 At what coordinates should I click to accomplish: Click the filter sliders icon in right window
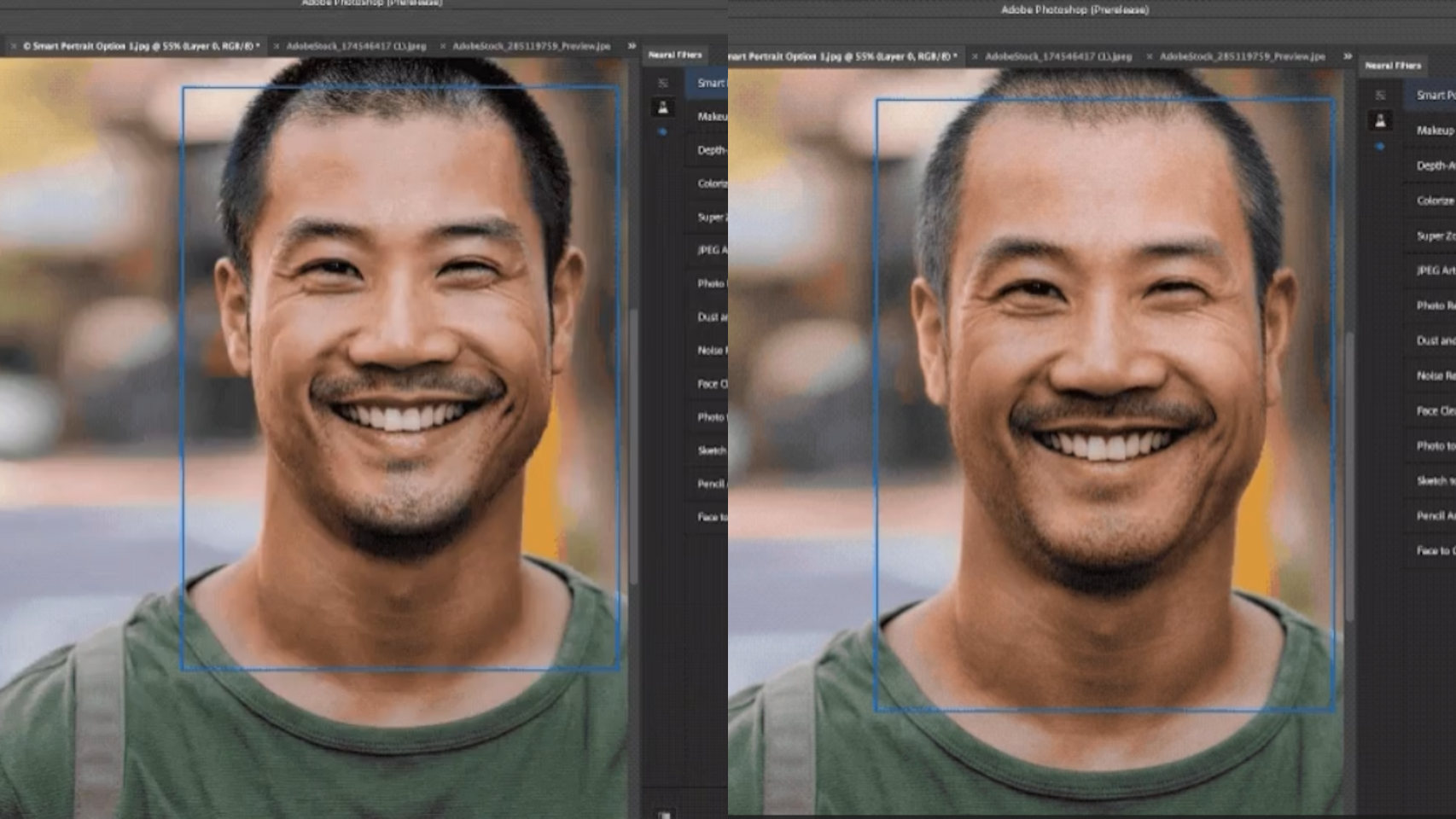(1380, 96)
